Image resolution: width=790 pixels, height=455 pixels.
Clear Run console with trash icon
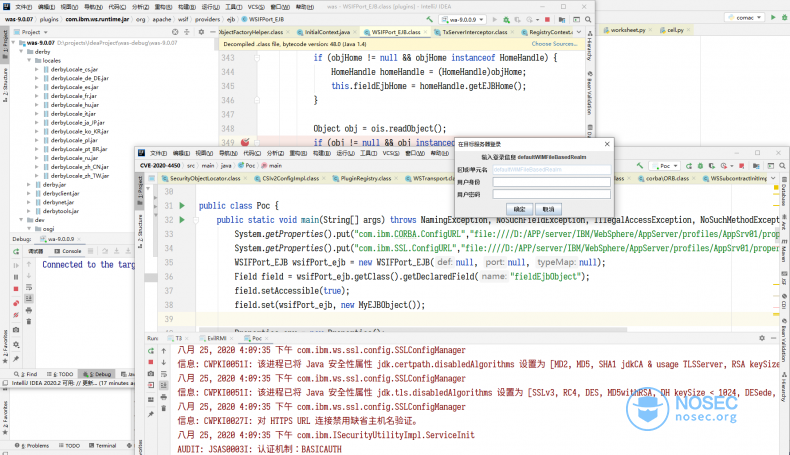(x=164, y=408)
